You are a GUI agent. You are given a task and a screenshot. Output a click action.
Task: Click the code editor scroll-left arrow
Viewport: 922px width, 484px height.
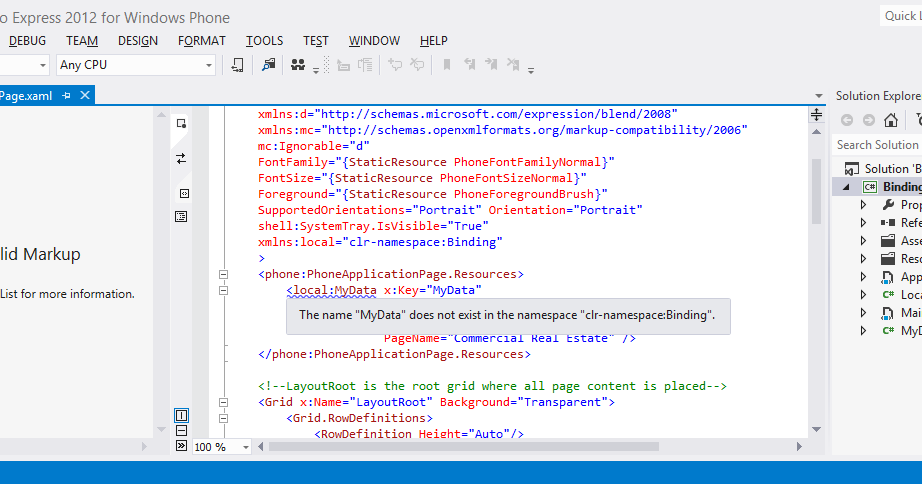(260, 447)
